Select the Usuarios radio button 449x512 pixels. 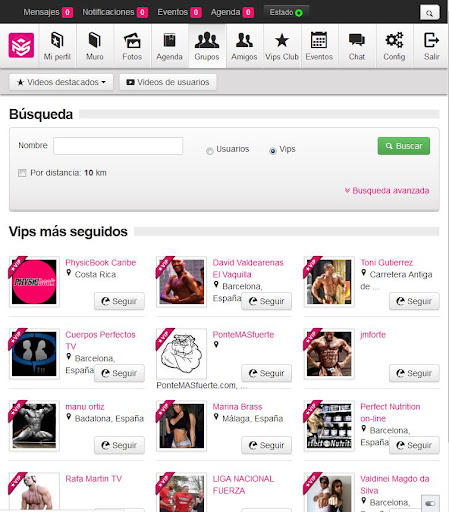point(210,151)
